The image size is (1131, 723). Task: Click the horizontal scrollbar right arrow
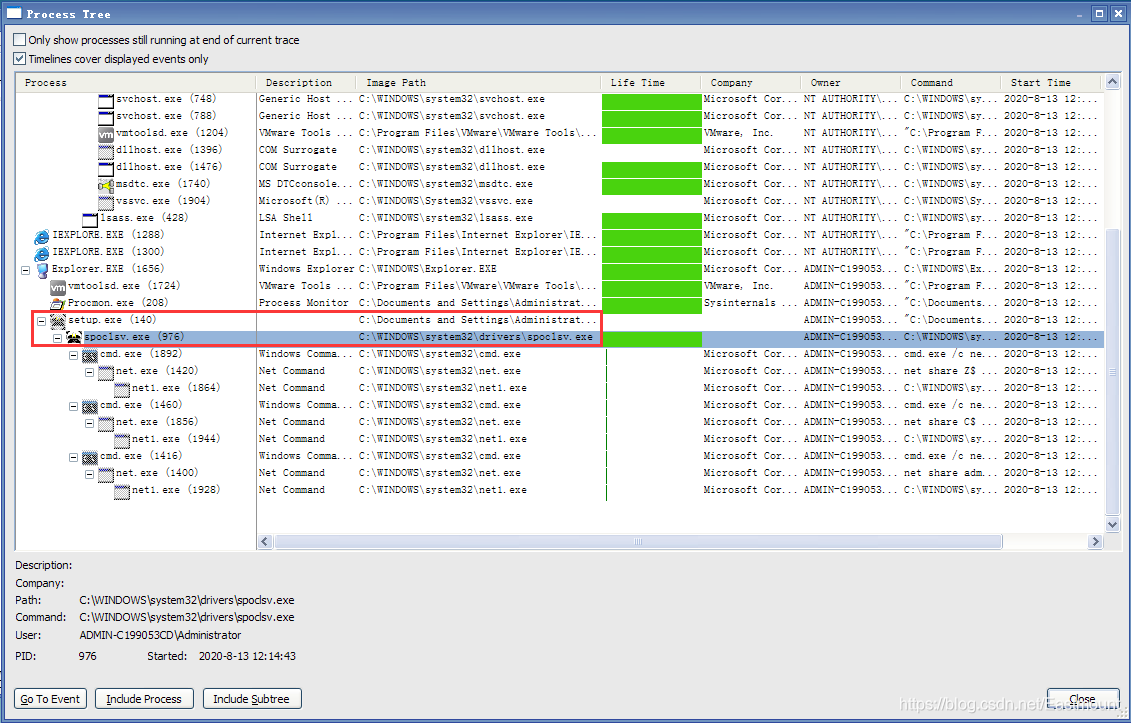(1096, 541)
